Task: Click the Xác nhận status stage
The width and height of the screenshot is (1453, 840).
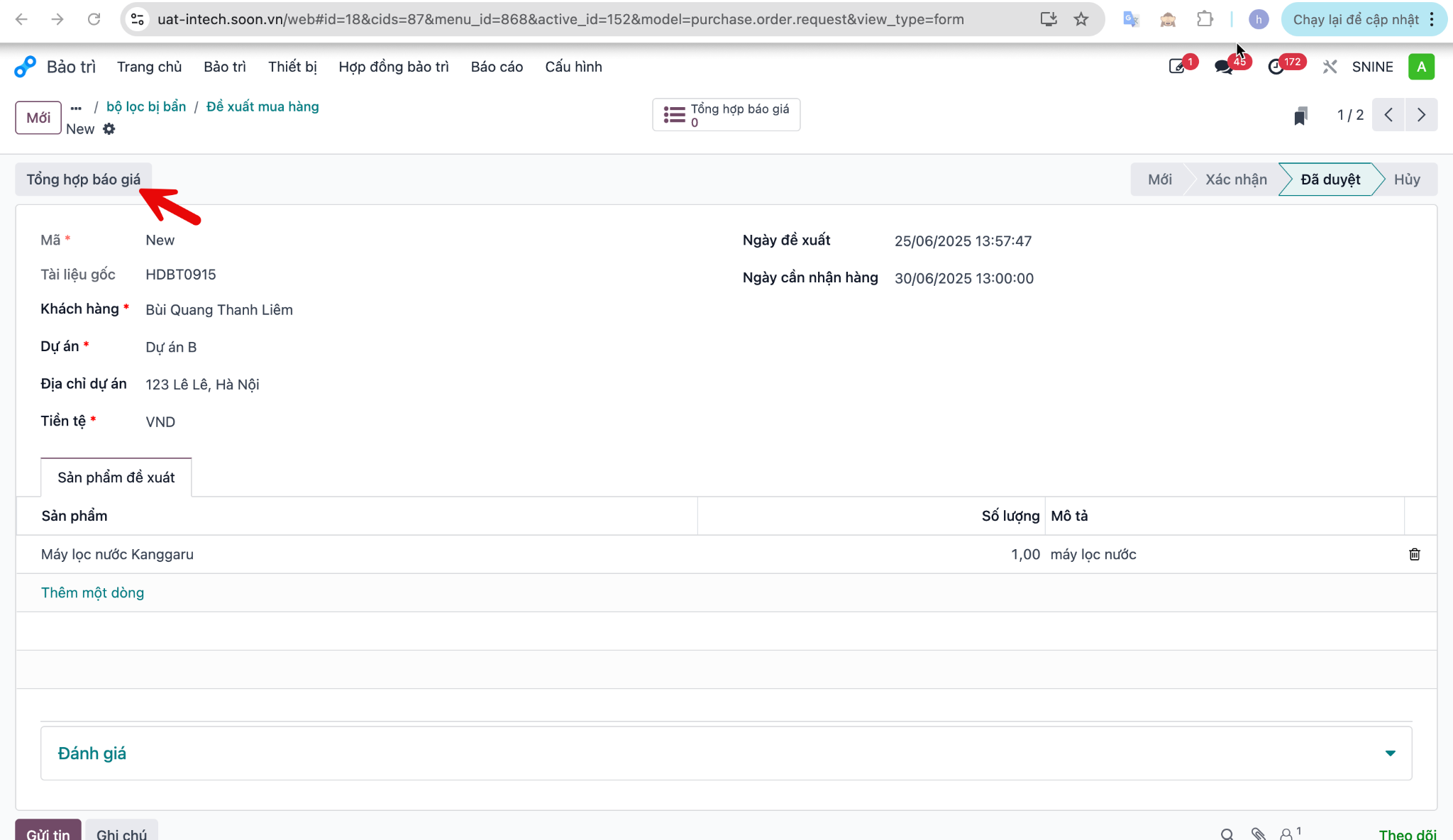Action: [x=1236, y=179]
